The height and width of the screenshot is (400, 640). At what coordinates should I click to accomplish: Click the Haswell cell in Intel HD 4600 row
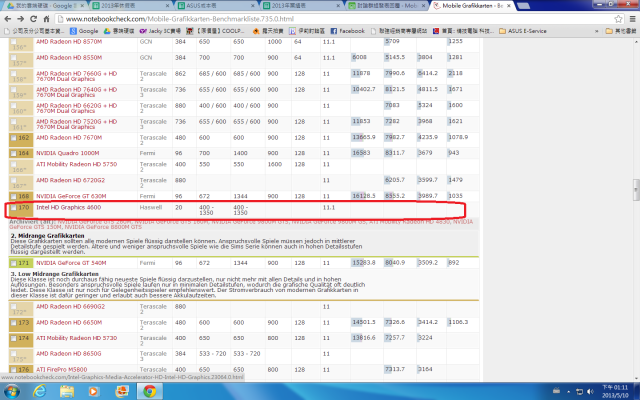click(x=151, y=207)
